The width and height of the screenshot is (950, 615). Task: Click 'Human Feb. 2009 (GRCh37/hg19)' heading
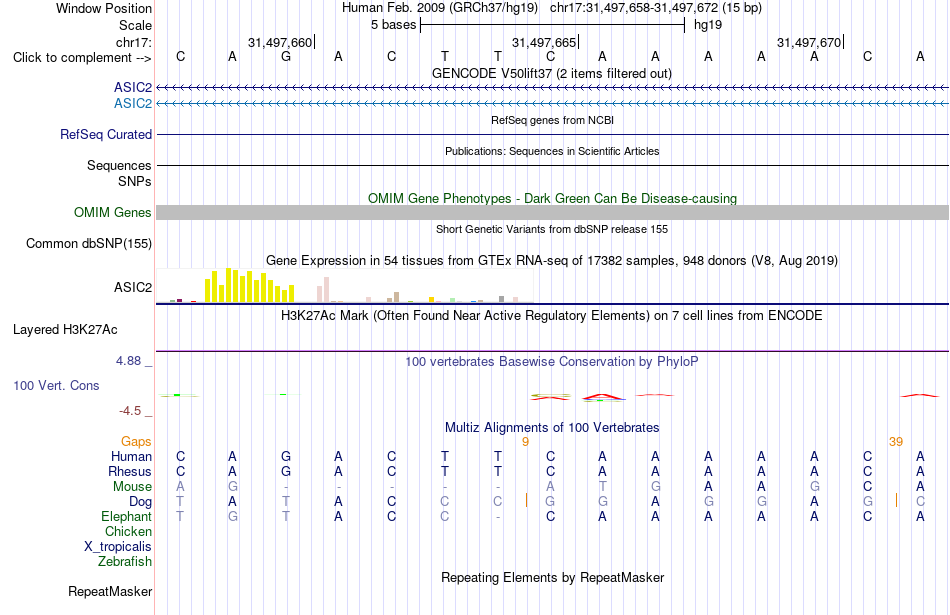[440, 8]
